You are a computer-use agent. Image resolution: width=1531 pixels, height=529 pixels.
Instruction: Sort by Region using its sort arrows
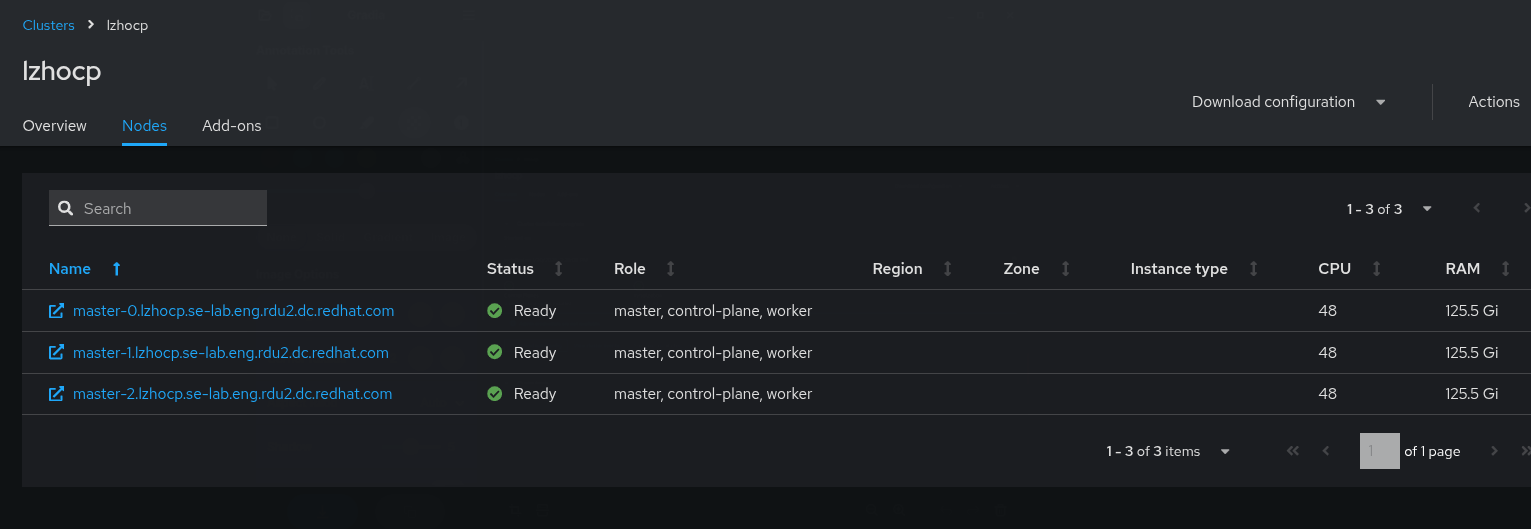[x=948, y=269]
